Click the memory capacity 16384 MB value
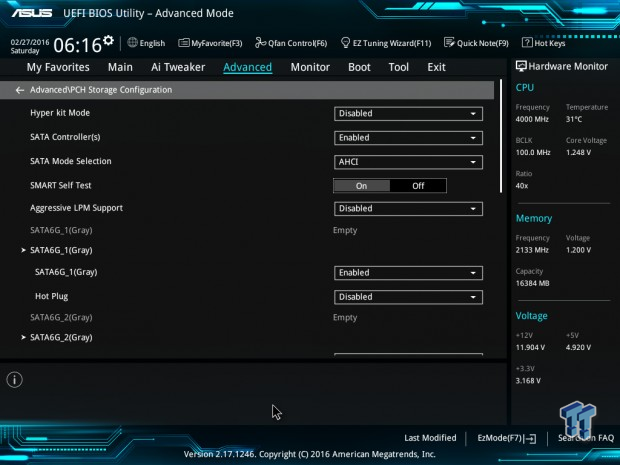This screenshot has width=620, height=465. [x=532, y=283]
